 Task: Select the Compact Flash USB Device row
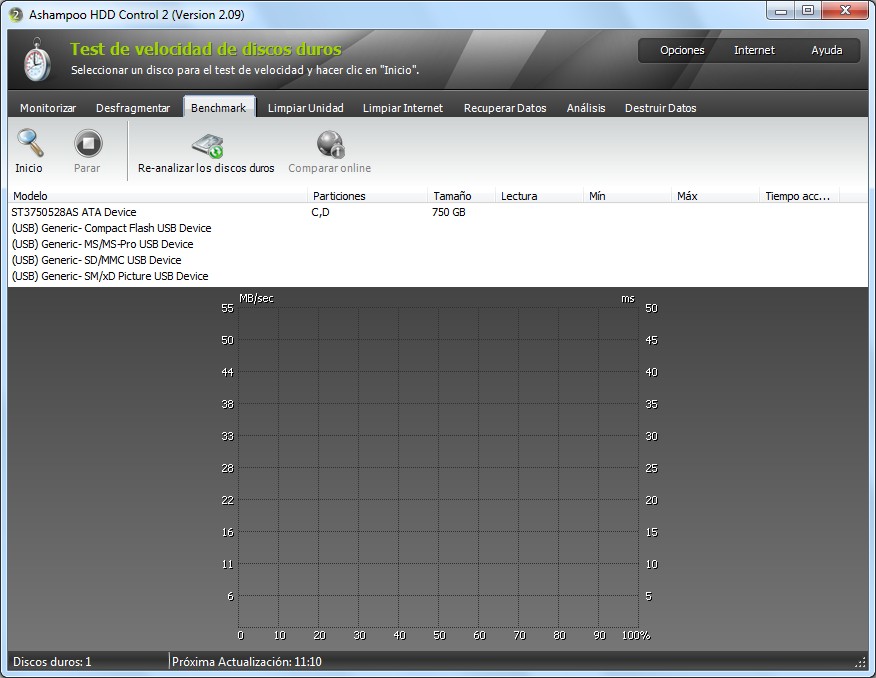(438, 228)
